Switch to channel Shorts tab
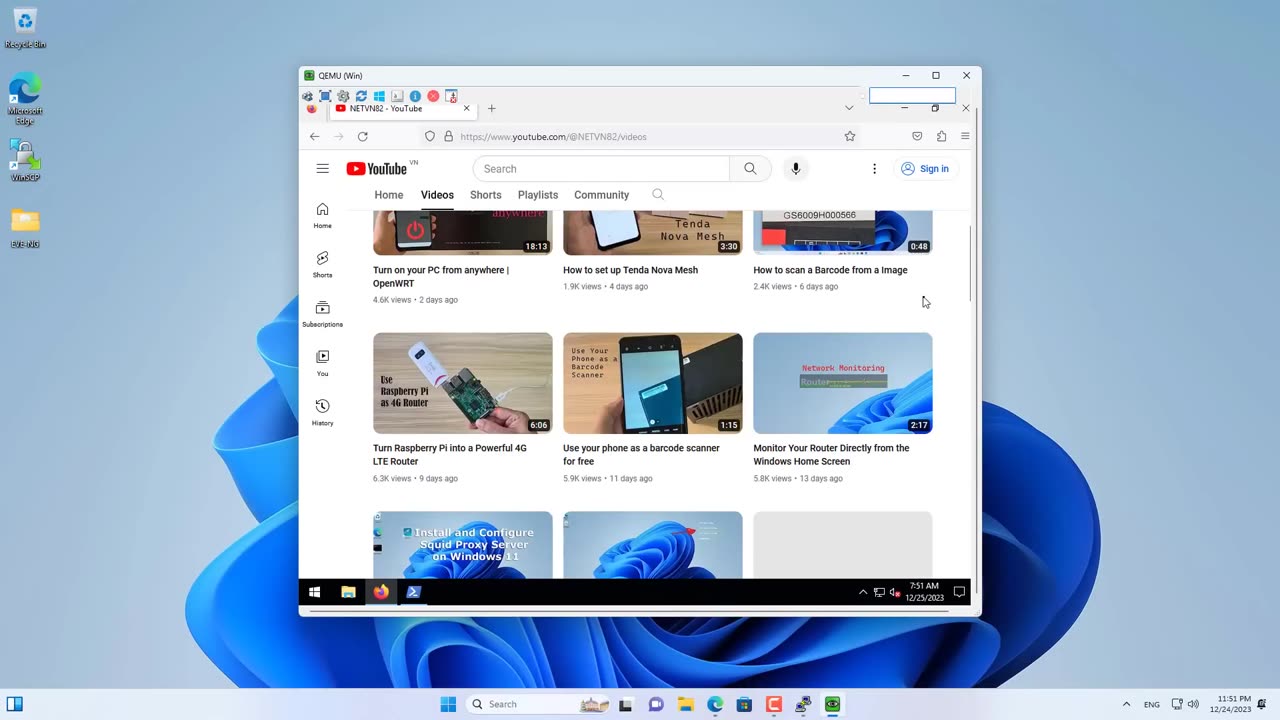Screen dimensions: 1280x720 [486, 195]
